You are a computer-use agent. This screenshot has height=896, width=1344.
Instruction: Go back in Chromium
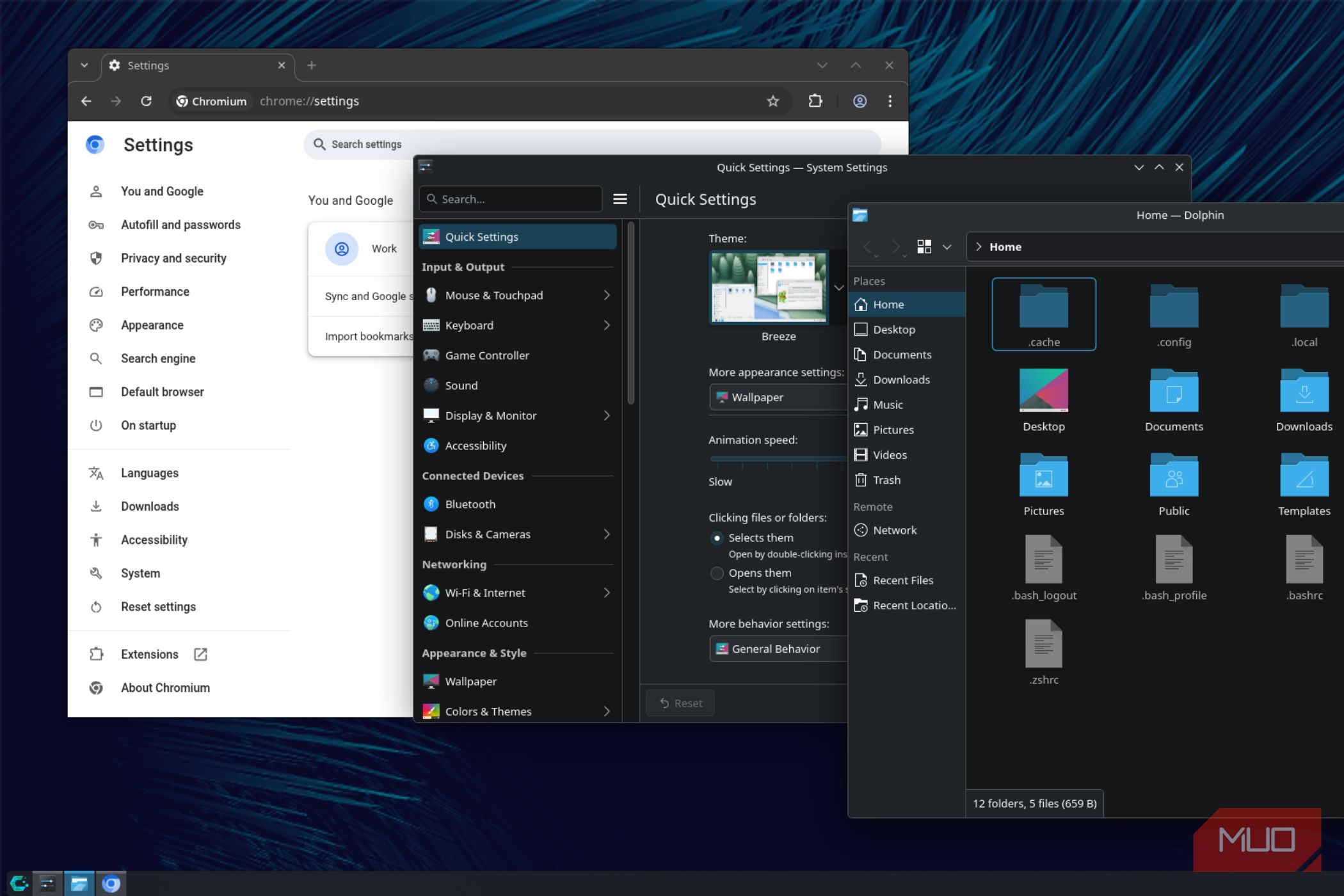coord(86,101)
